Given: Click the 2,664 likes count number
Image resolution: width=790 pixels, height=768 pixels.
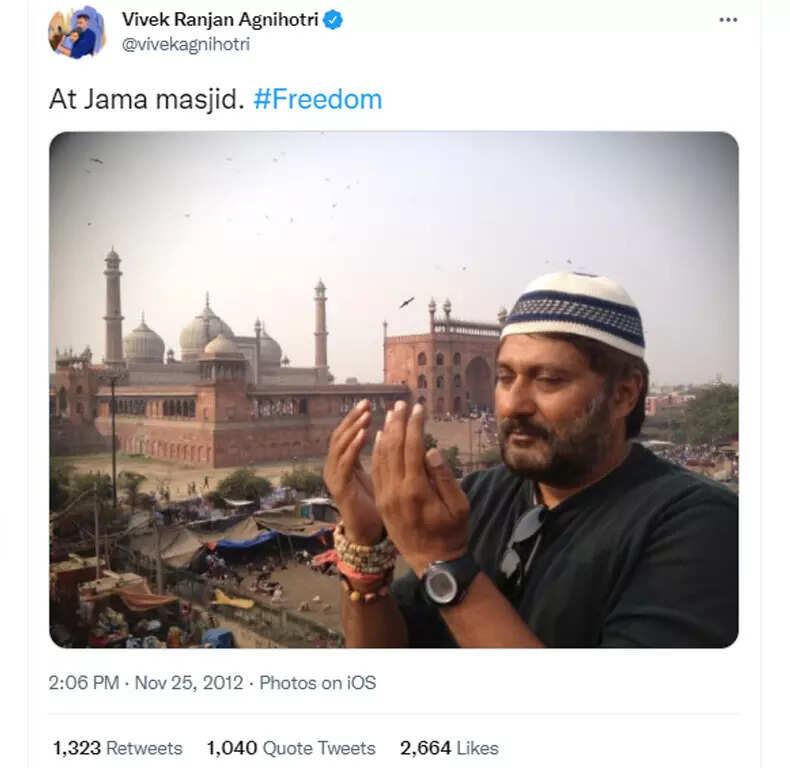Looking at the screenshot, I should (425, 748).
